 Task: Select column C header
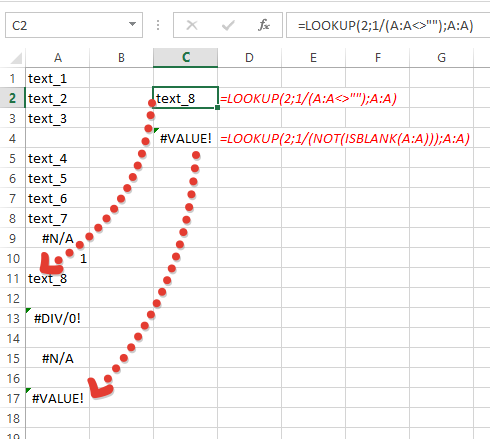pos(186,58)
